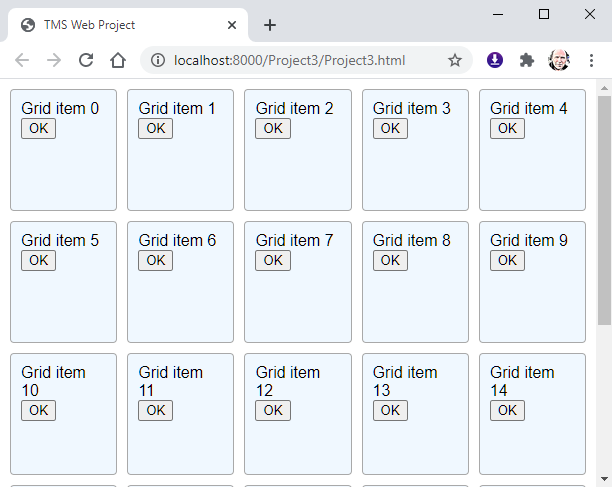Select the 'Grid item 1' label
The width and height of the screenshot is (612, 487).
(x=177, y=108)
